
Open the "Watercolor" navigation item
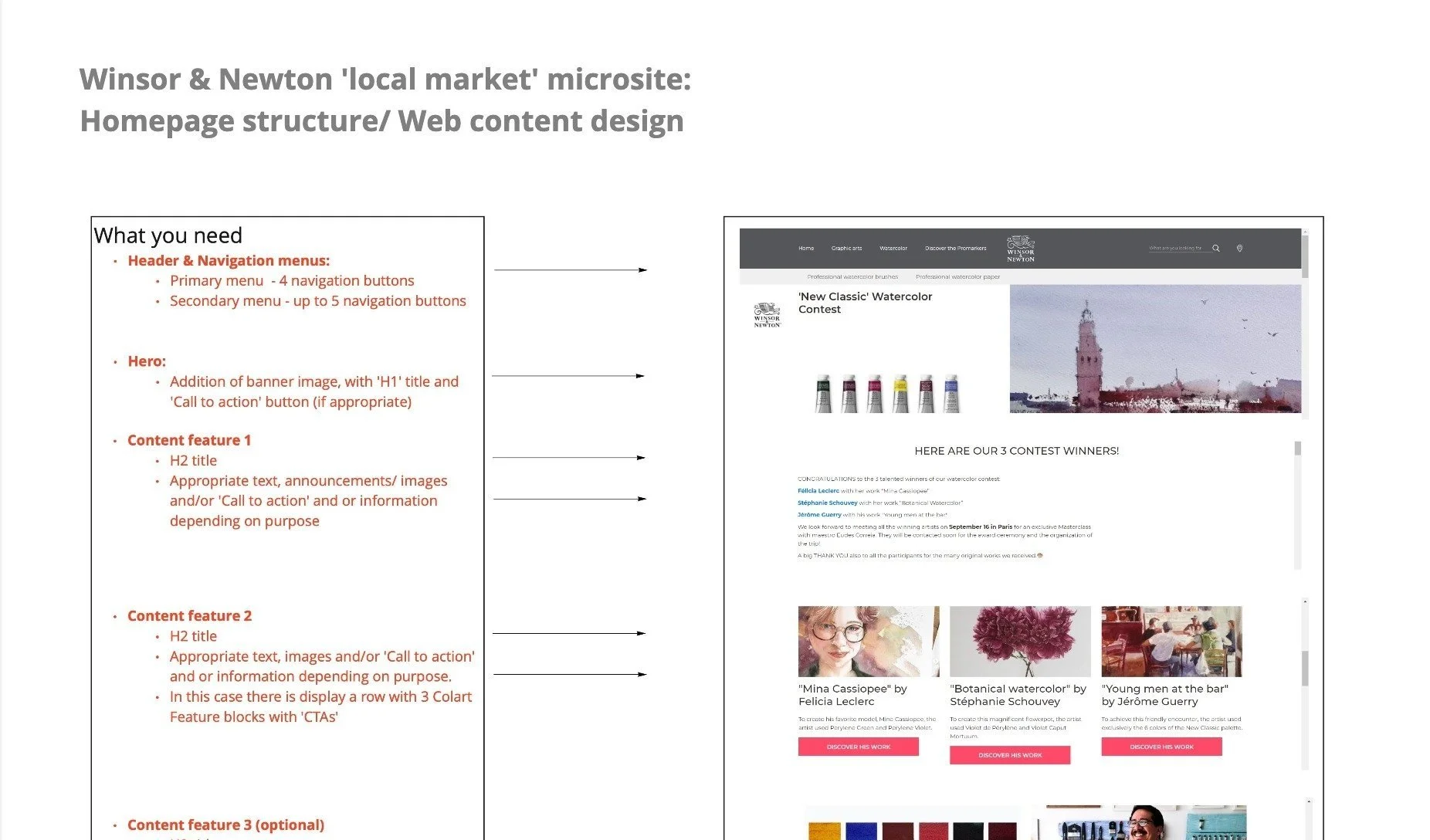(x=893, y=248)
